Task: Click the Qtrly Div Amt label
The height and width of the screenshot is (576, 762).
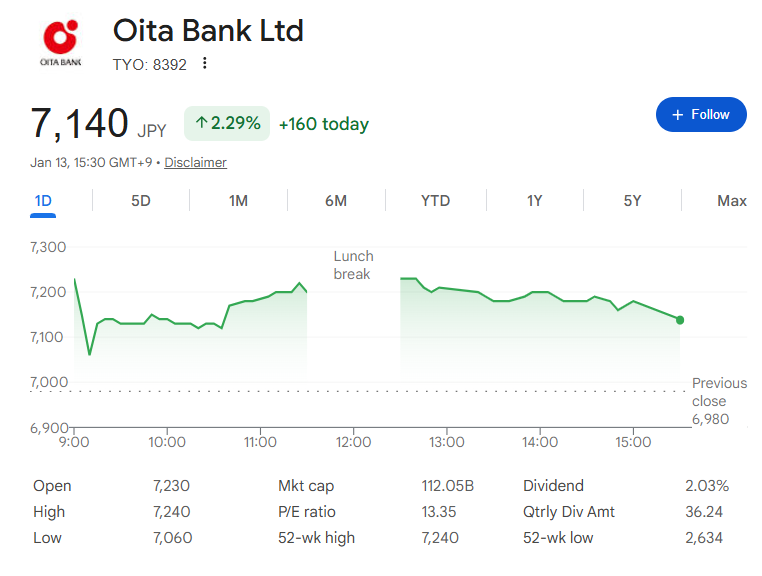Action: click(x=569, y=512)
